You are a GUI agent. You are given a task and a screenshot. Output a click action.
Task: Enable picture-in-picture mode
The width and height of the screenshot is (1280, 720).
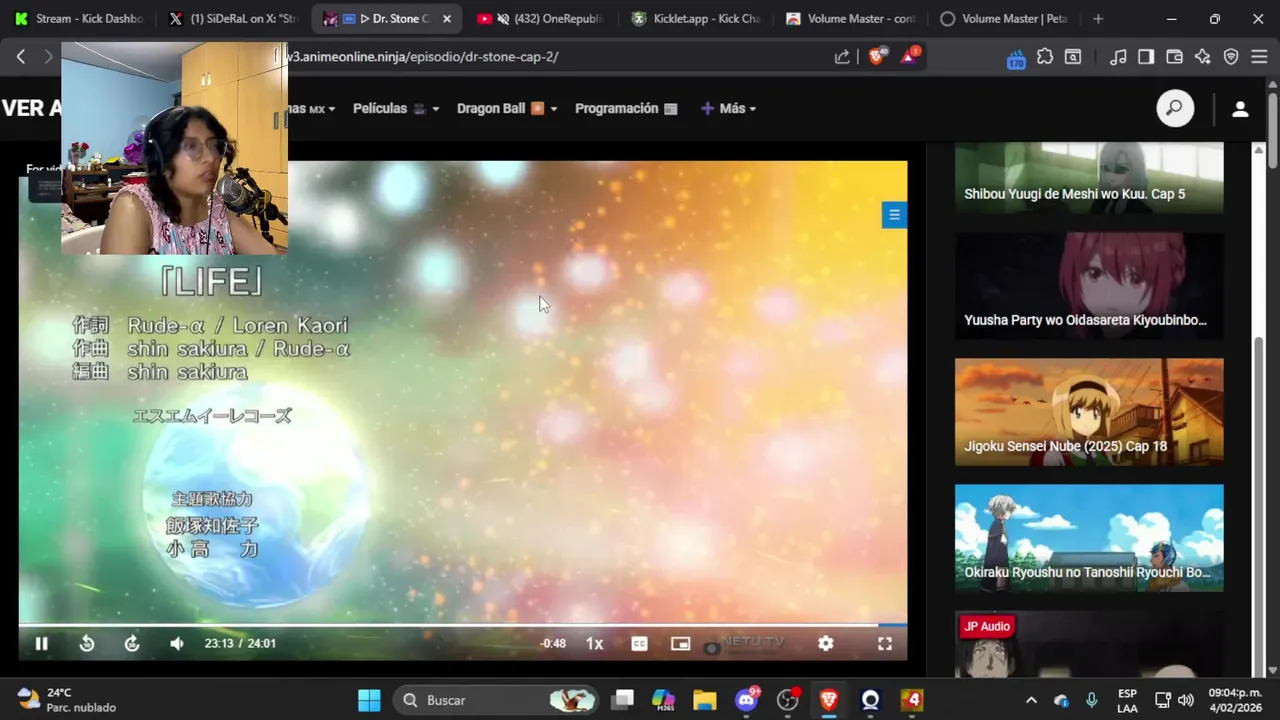(x=681, y=644)
